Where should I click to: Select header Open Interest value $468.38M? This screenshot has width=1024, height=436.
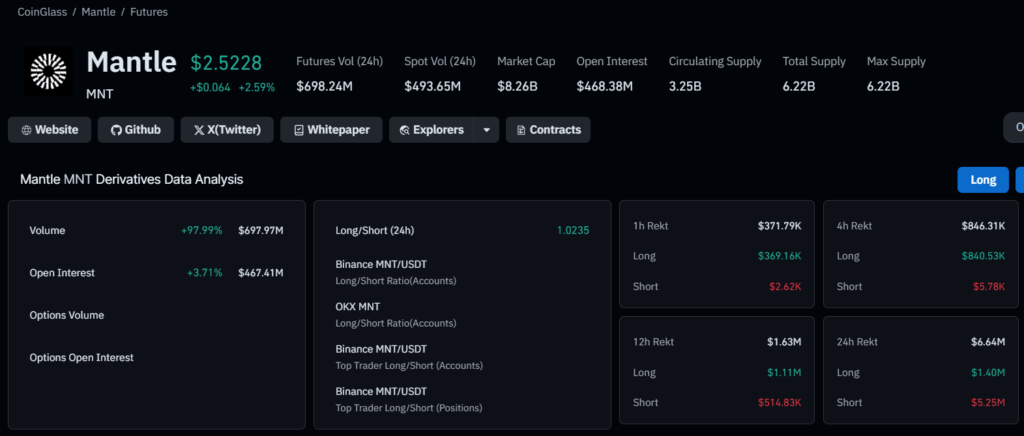(605, 86)
